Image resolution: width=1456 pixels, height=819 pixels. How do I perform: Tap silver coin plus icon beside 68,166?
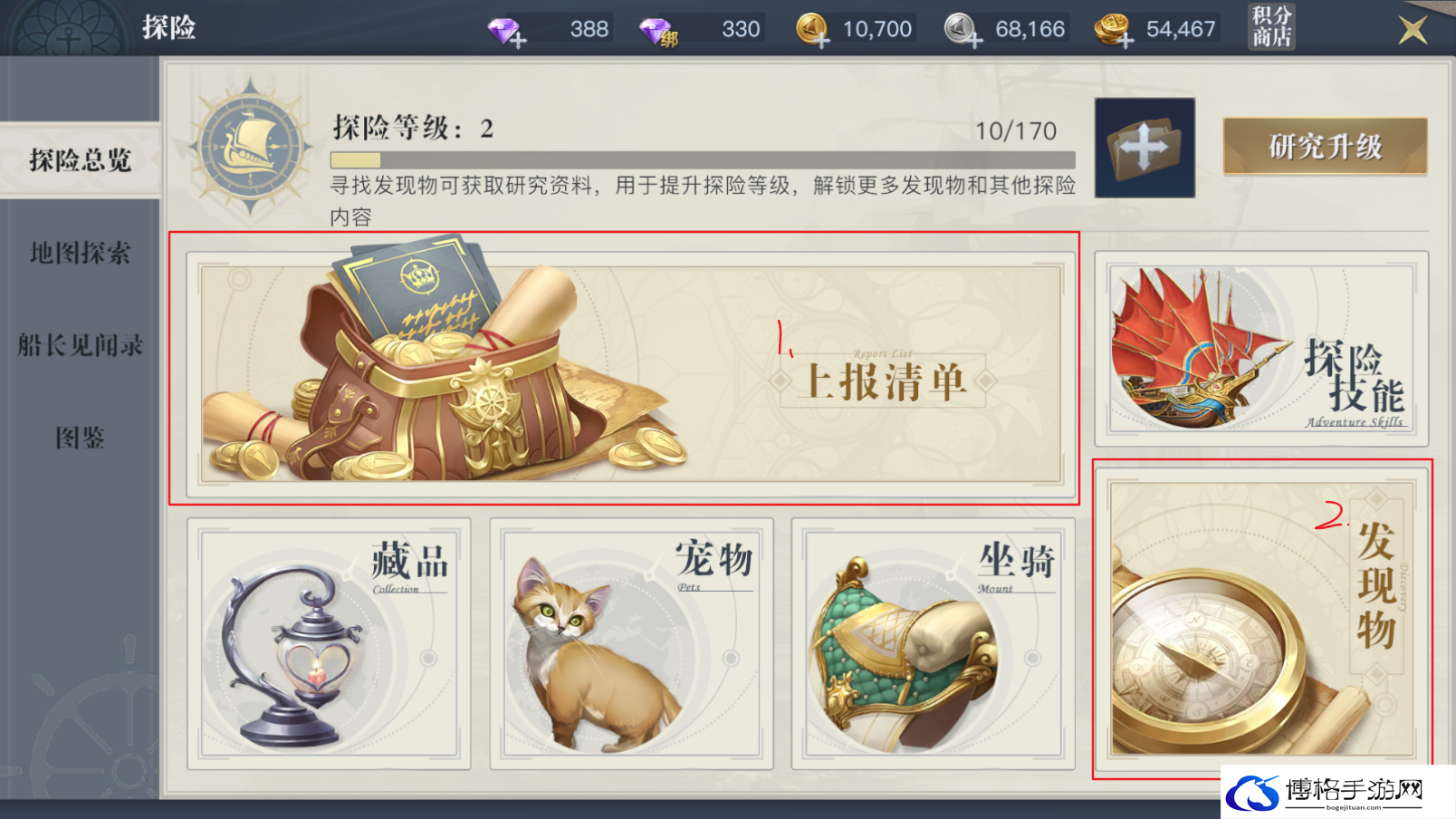coord(963,30)
